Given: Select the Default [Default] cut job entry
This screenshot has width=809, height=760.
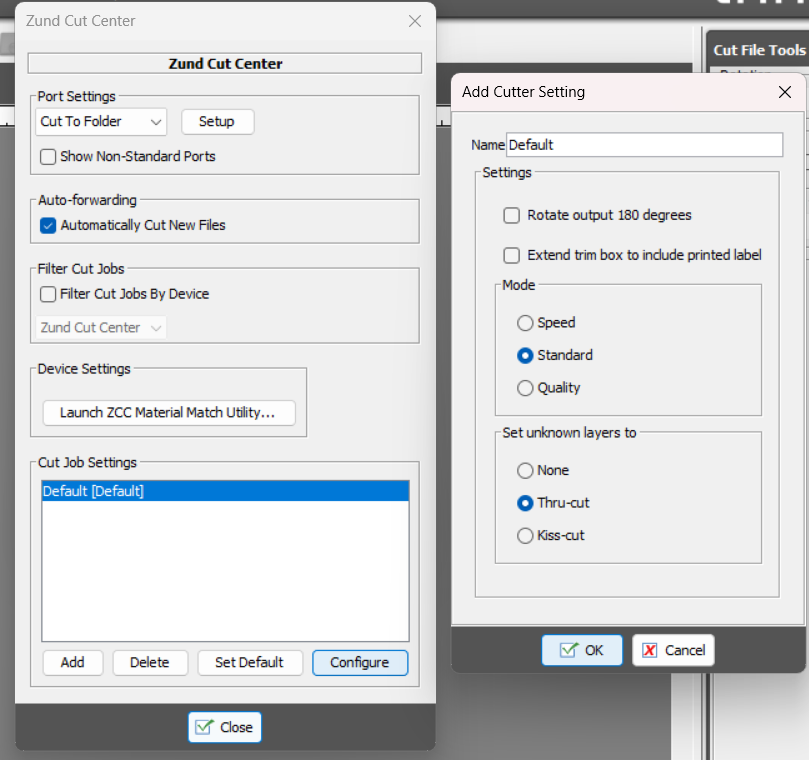Looking at the screenshot, I should [225, 491].
